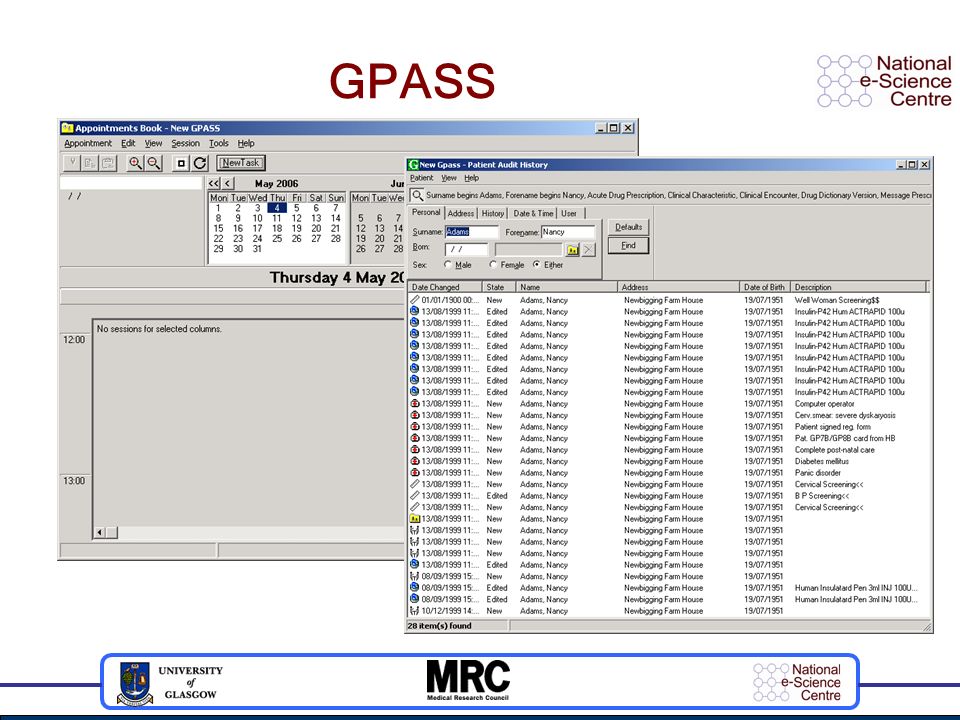Switch to the Address tab
Screen dimensions: 960x720
pyautogui.click(x=460, y=213)
